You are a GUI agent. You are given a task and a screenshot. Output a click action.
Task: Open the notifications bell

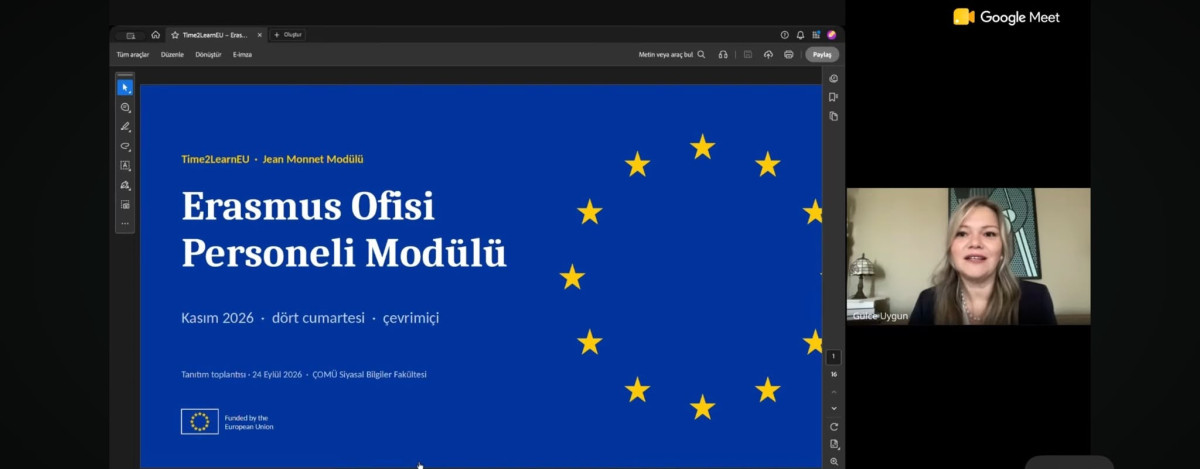(800, 35)
